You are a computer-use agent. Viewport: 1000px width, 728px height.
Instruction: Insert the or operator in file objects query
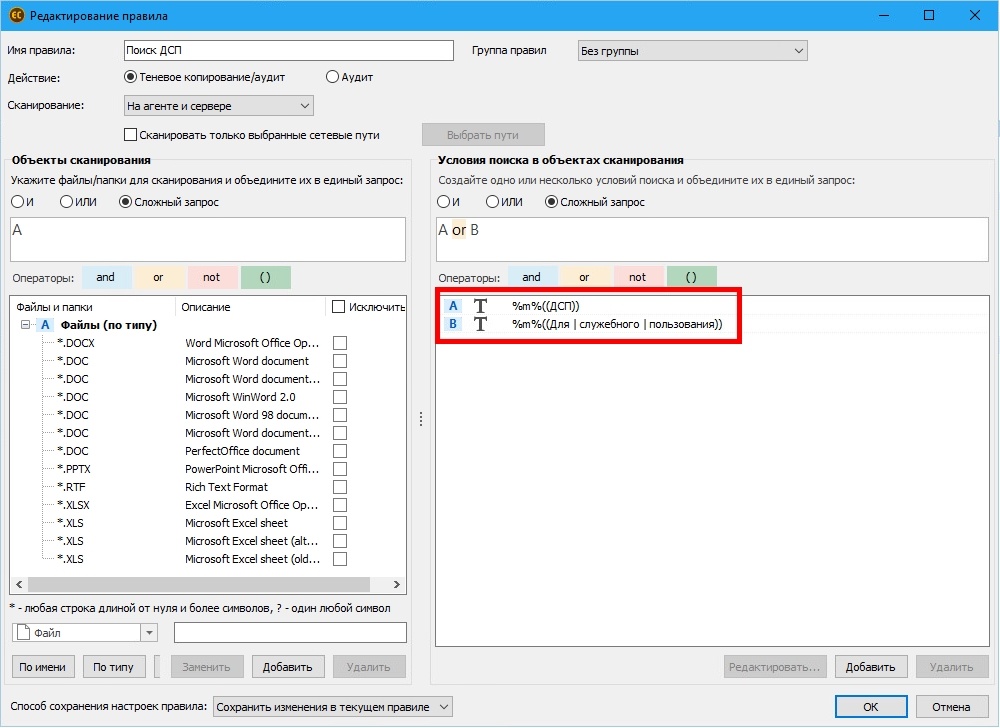click(159, 277)
